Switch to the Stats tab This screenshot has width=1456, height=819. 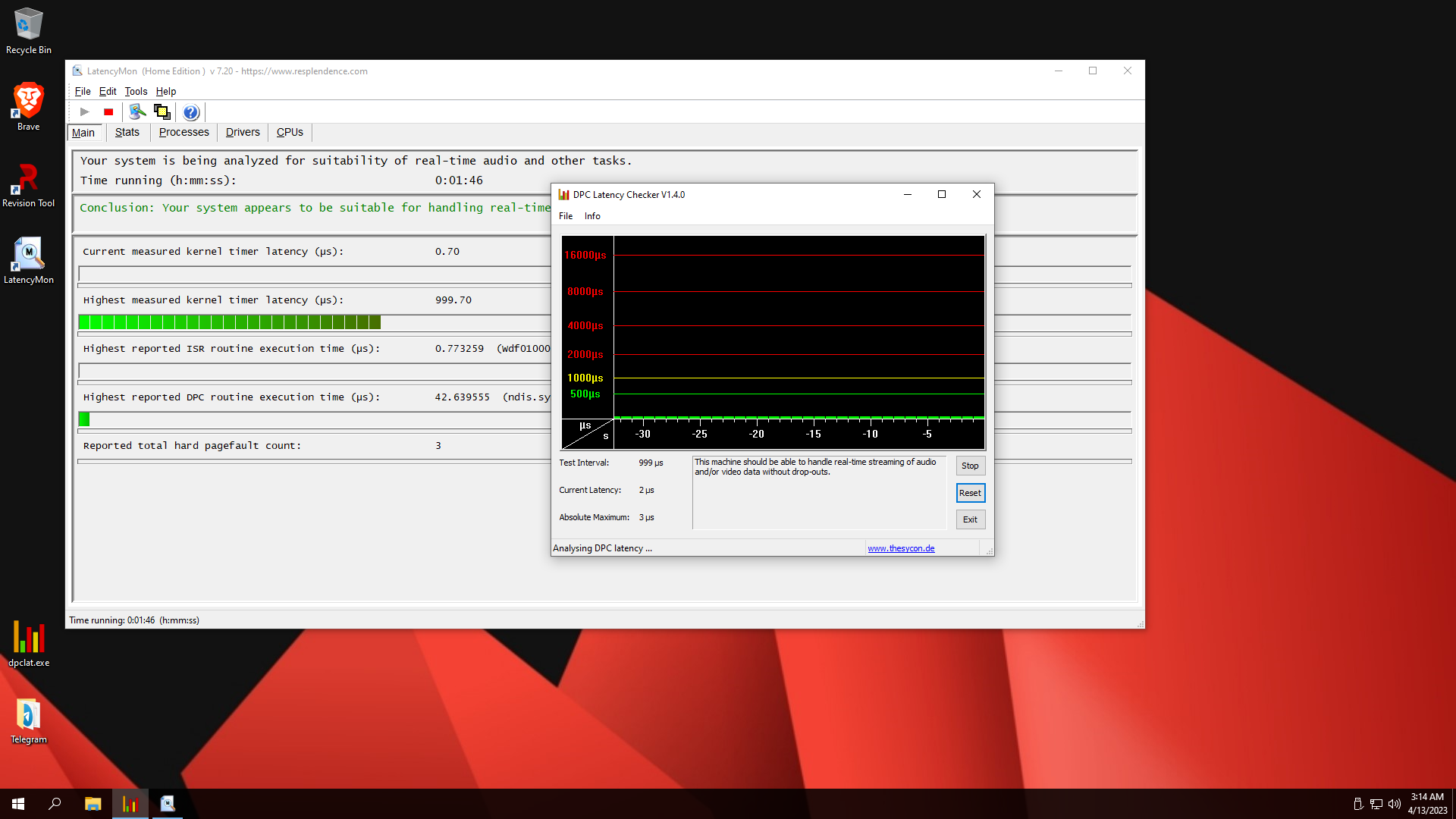tap(127, 132)
